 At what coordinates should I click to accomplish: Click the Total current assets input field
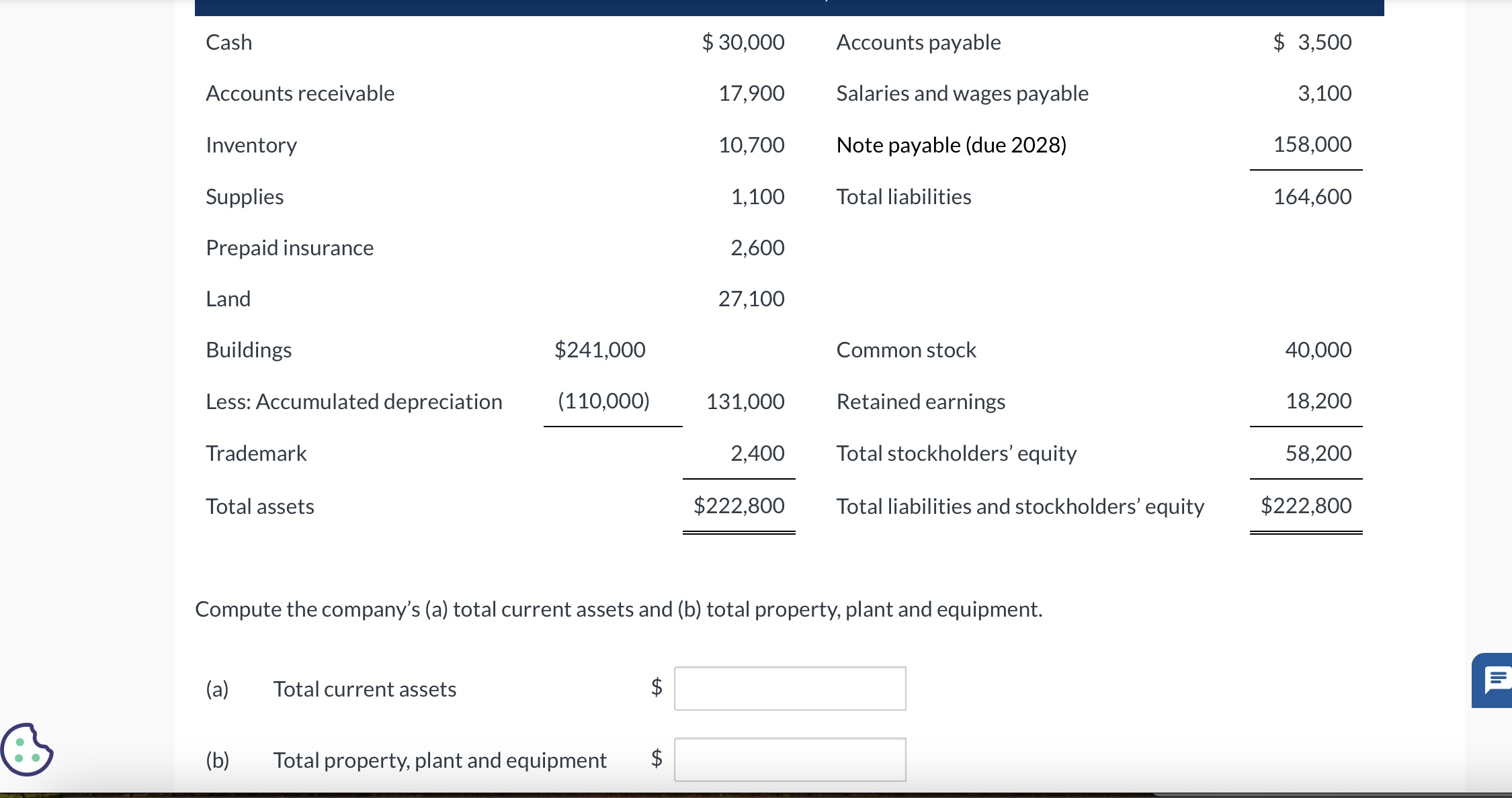(x=790, y=689)
